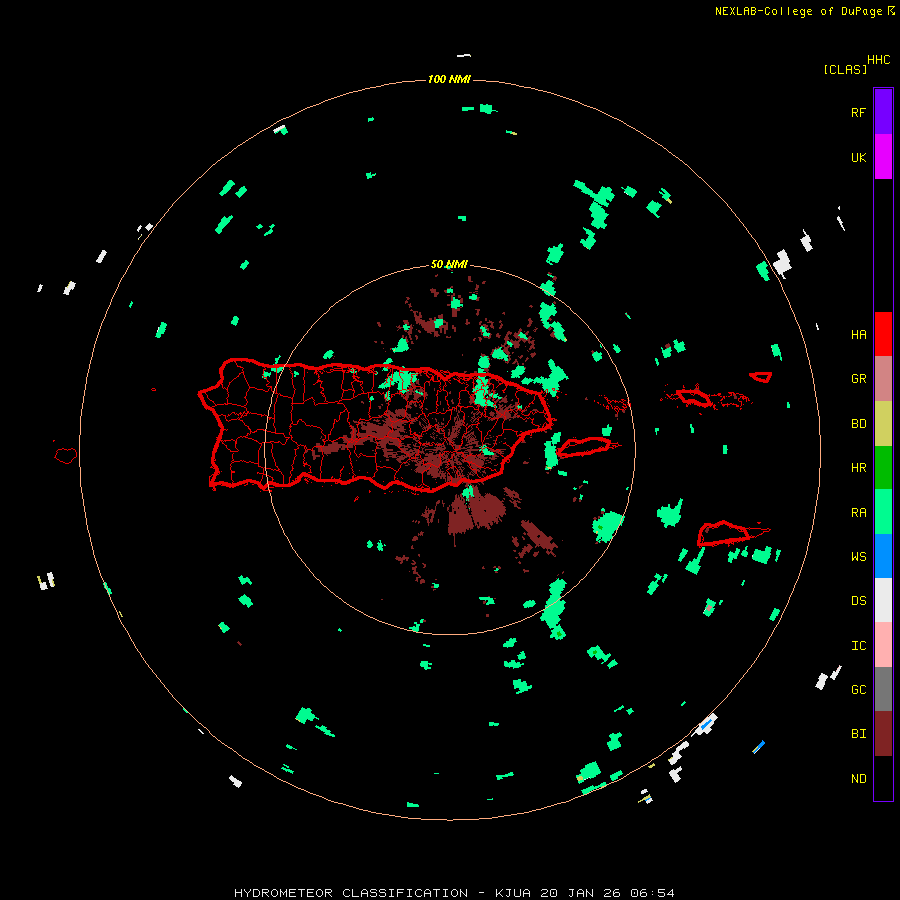
Task: Click the 06:54 timestamp in caption
Action: click(x=652, y=893)
